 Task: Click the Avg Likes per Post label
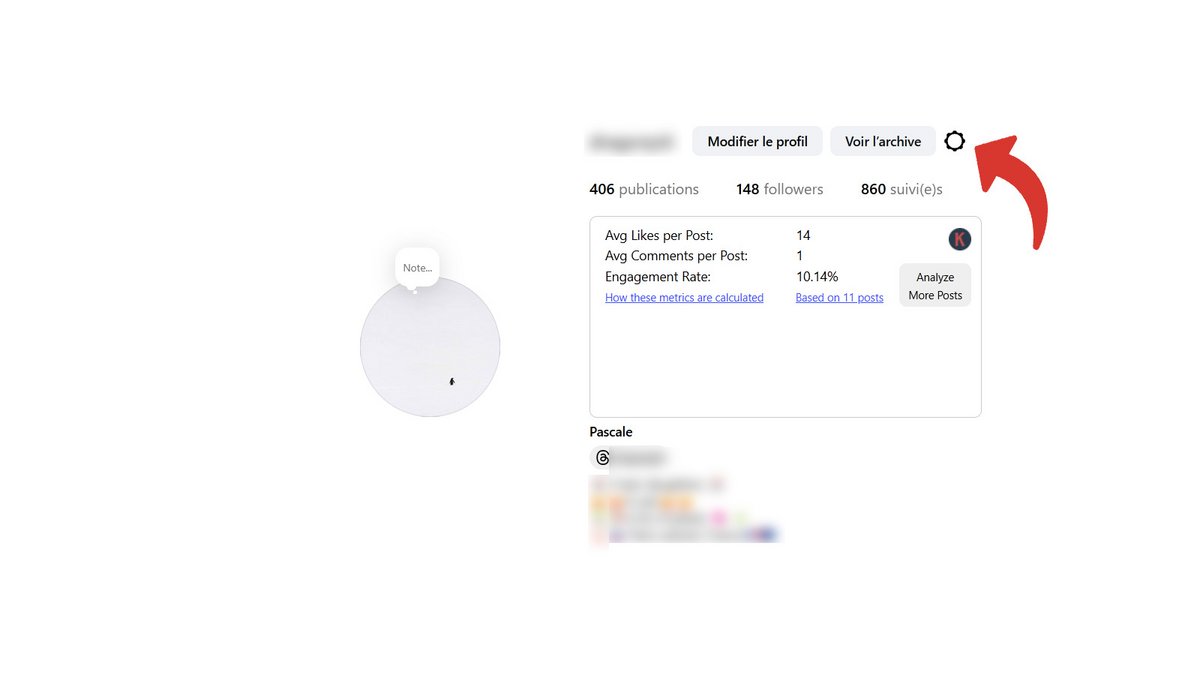coord(659,236)
